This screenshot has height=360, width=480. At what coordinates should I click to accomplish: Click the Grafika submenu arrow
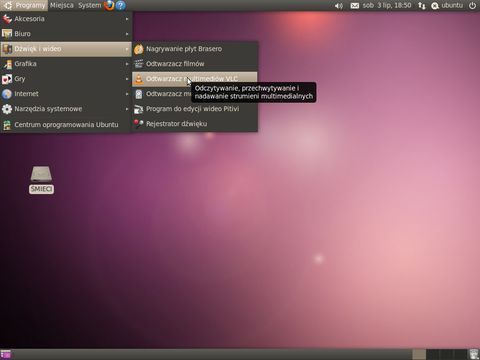(127, 64)
